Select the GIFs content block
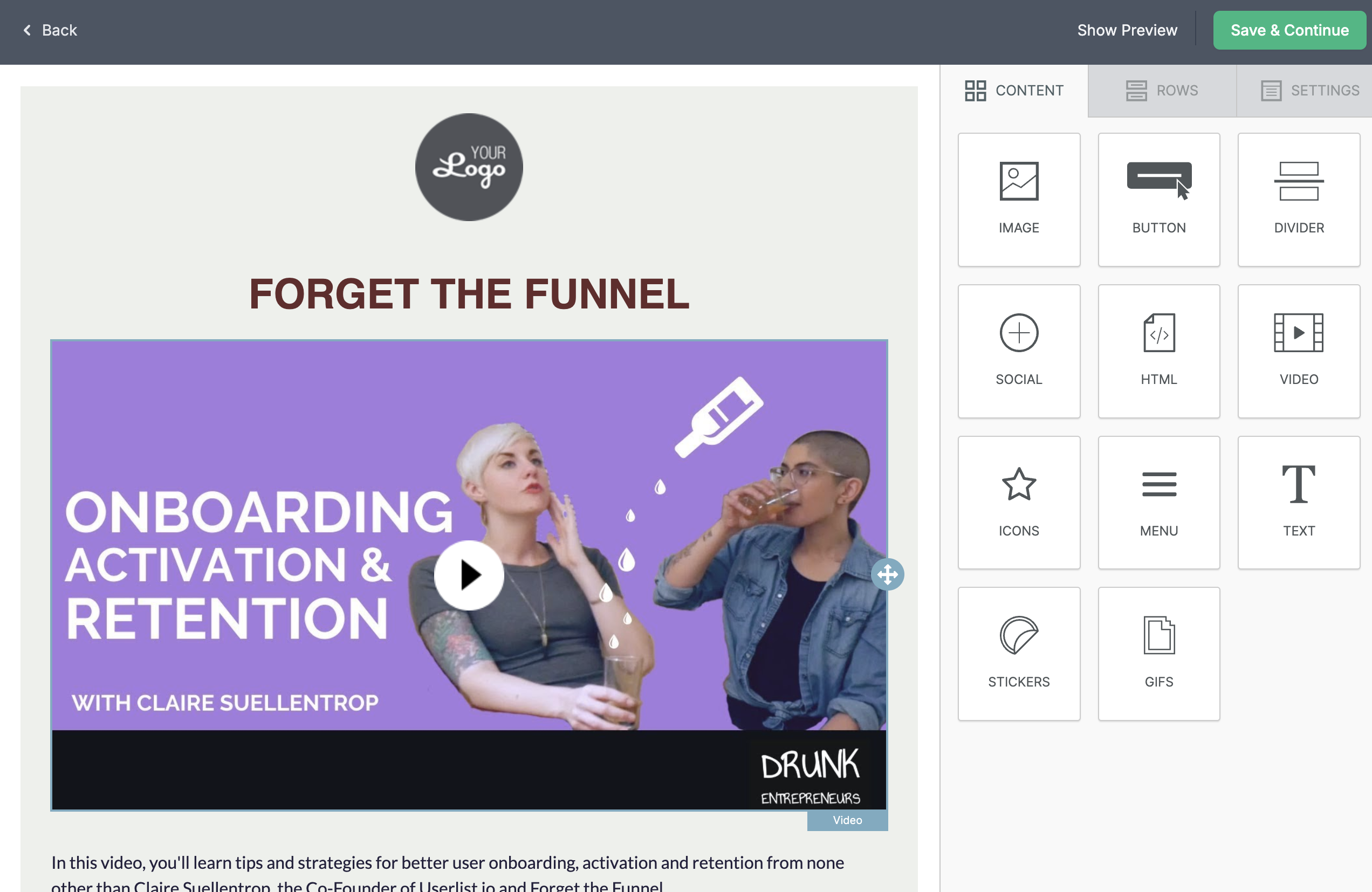The width and height of the screenshot is (1372, 892). tap(1159, 654)
